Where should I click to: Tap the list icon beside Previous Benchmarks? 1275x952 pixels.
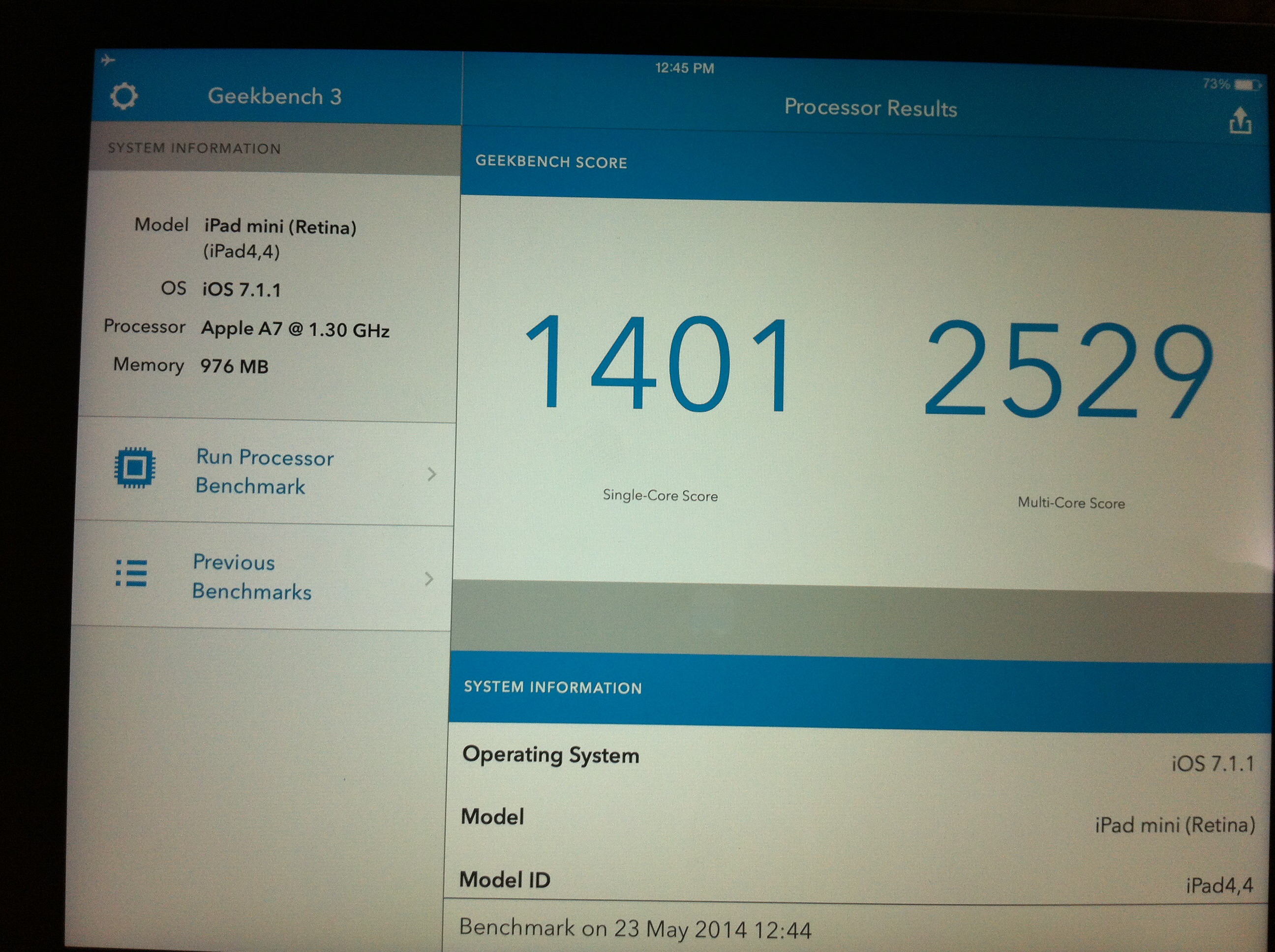pyautogui.click(x=131, y=573)
